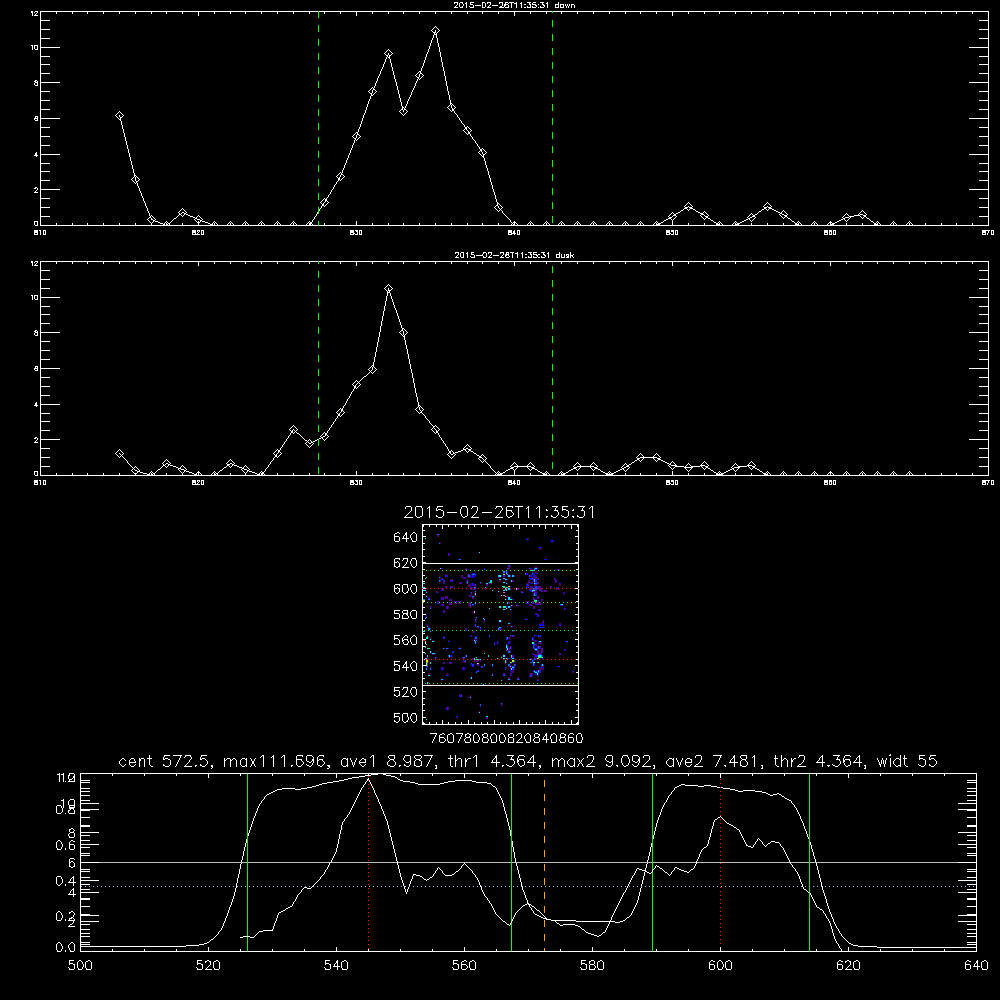Click the green vertical line near 590 in bottom plot
1000x1000 pixels.
point(652,862)
